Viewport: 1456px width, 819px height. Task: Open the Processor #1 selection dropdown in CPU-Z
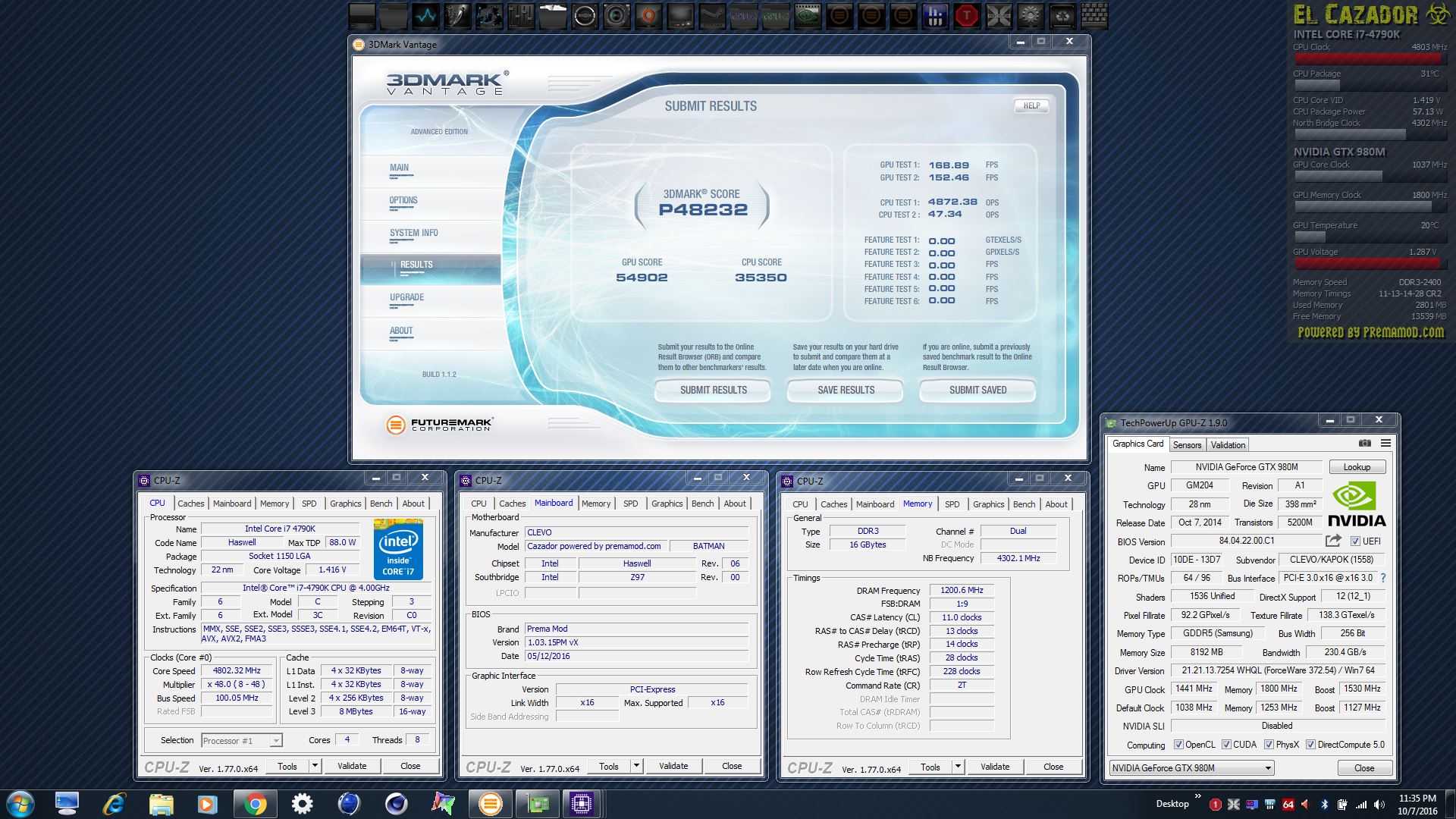click(242, 740)
